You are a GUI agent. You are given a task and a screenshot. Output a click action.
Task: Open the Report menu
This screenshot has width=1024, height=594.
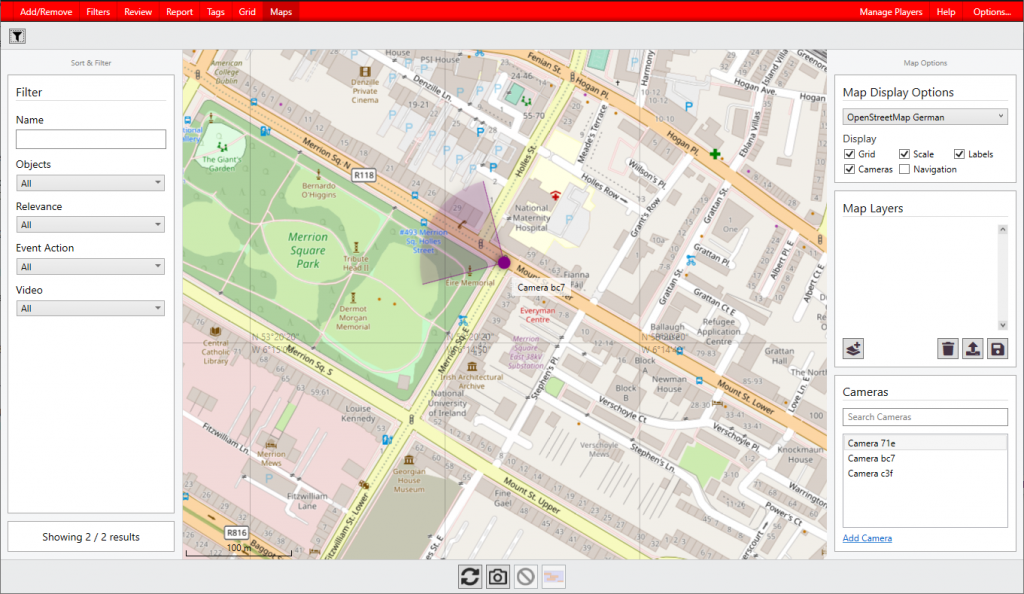[179, 12]
